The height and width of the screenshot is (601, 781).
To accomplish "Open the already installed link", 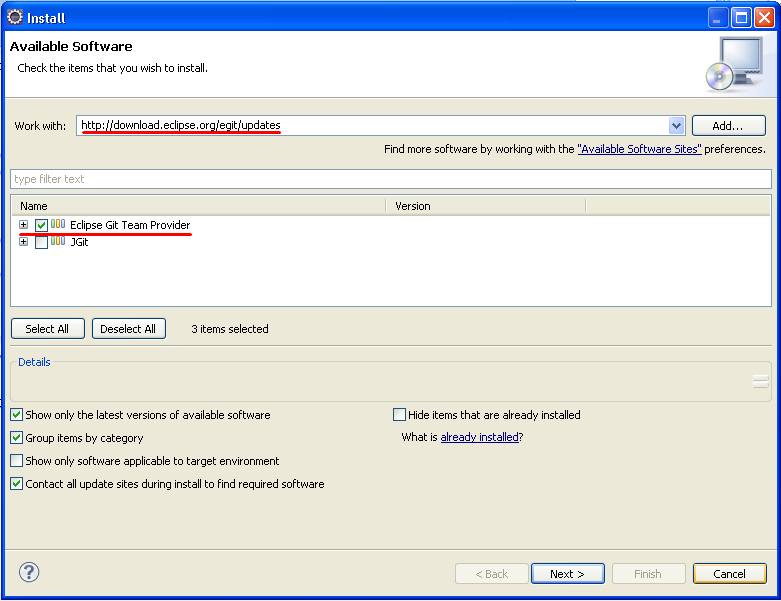I will [480, 437].
